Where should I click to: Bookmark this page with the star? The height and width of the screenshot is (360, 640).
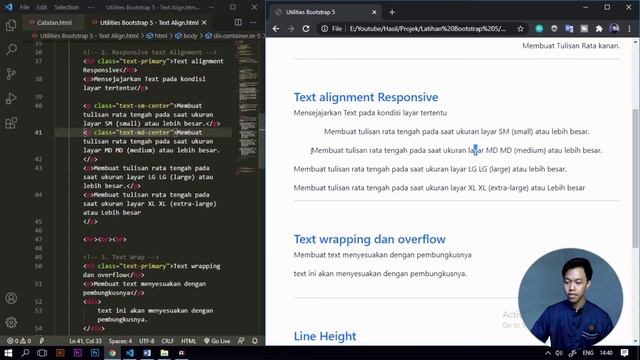(x=520, y=29)
